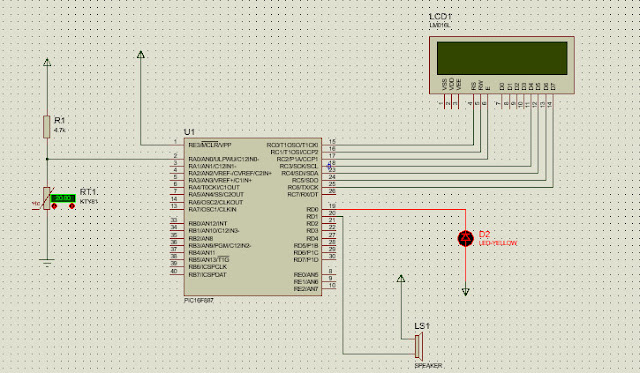Click the RD1 pin label on U1
The width and height of the screenshot is (640, 373).
[312, 216]
